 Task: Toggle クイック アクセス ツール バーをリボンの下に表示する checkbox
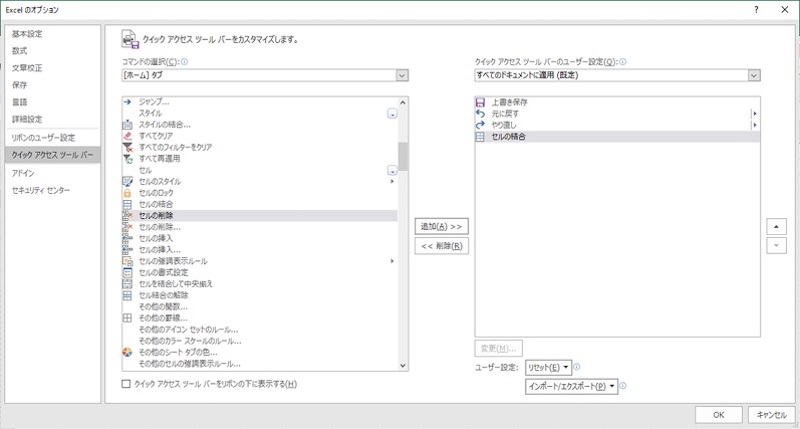pyautogui.click(x=126, y=384)
